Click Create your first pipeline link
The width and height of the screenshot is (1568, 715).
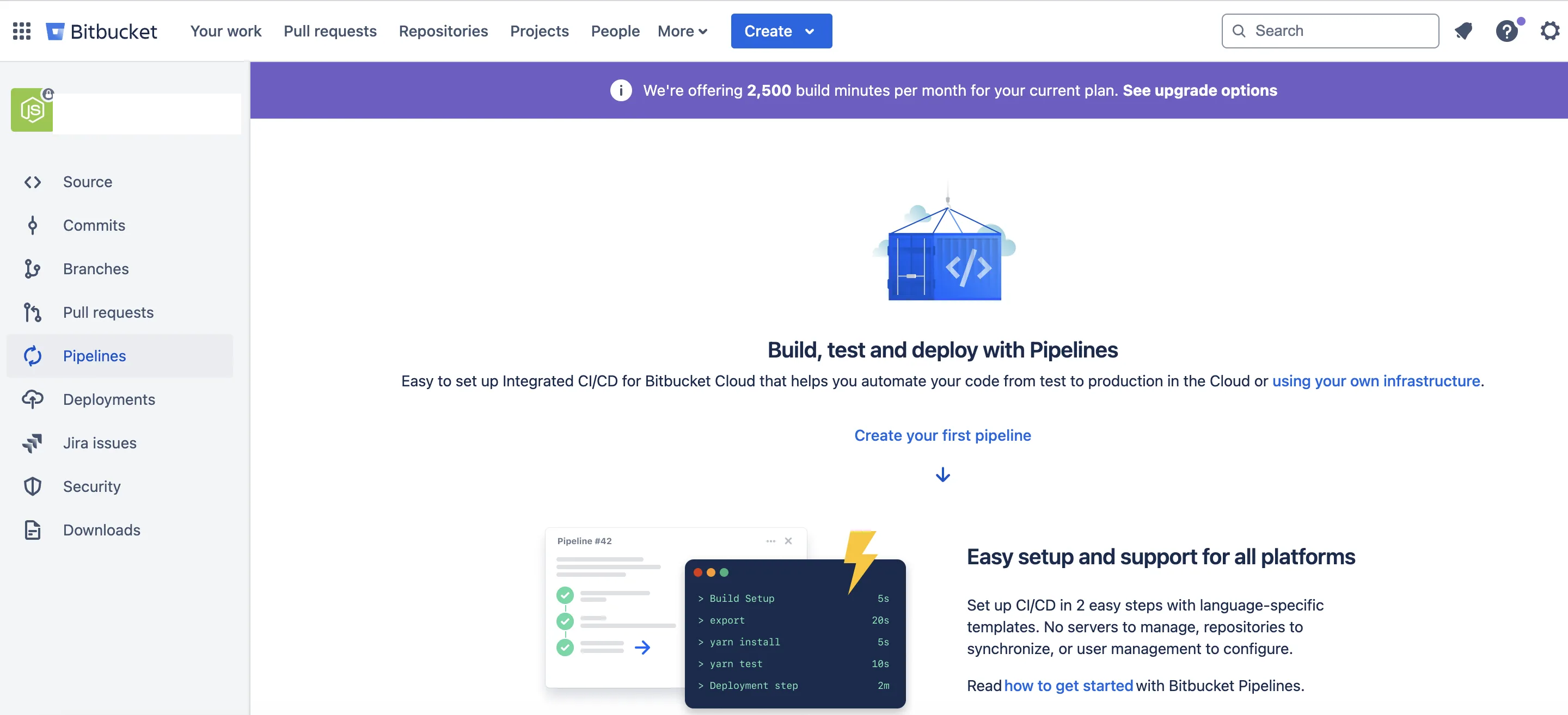[x=943, y=436]
